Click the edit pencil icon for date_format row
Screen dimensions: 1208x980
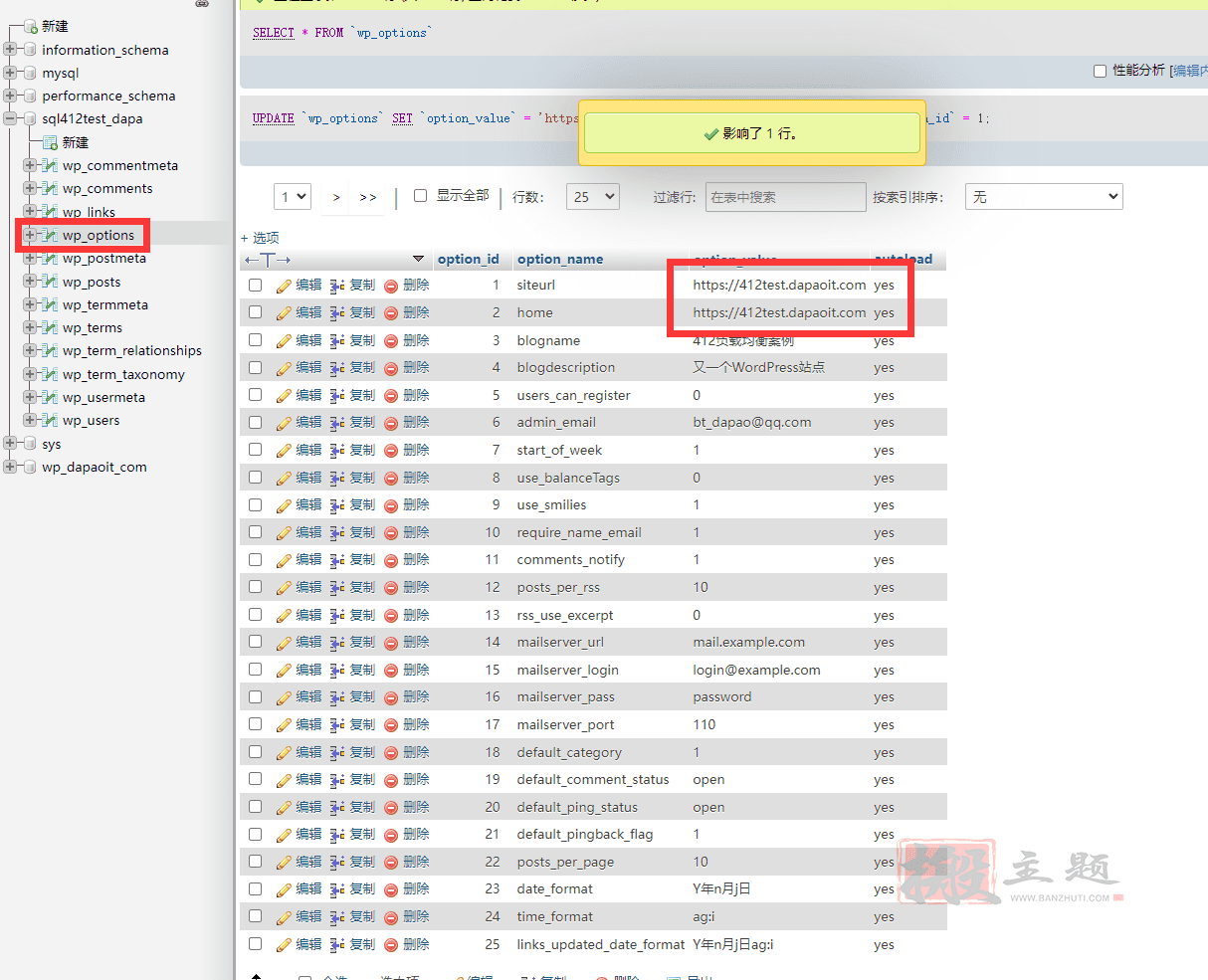pos(284,889)
